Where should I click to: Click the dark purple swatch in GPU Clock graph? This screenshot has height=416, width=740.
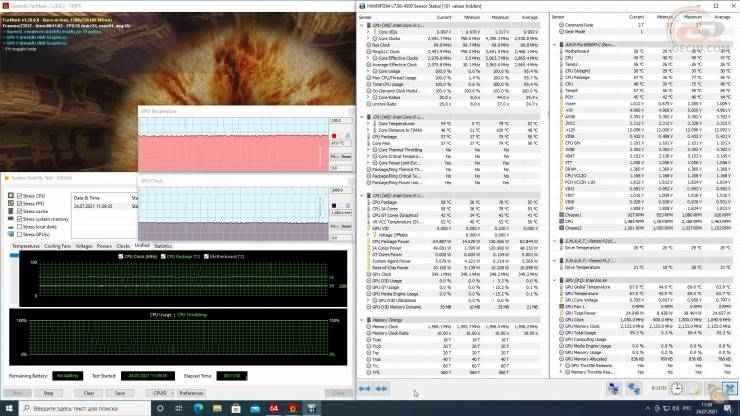click(334, 205)
